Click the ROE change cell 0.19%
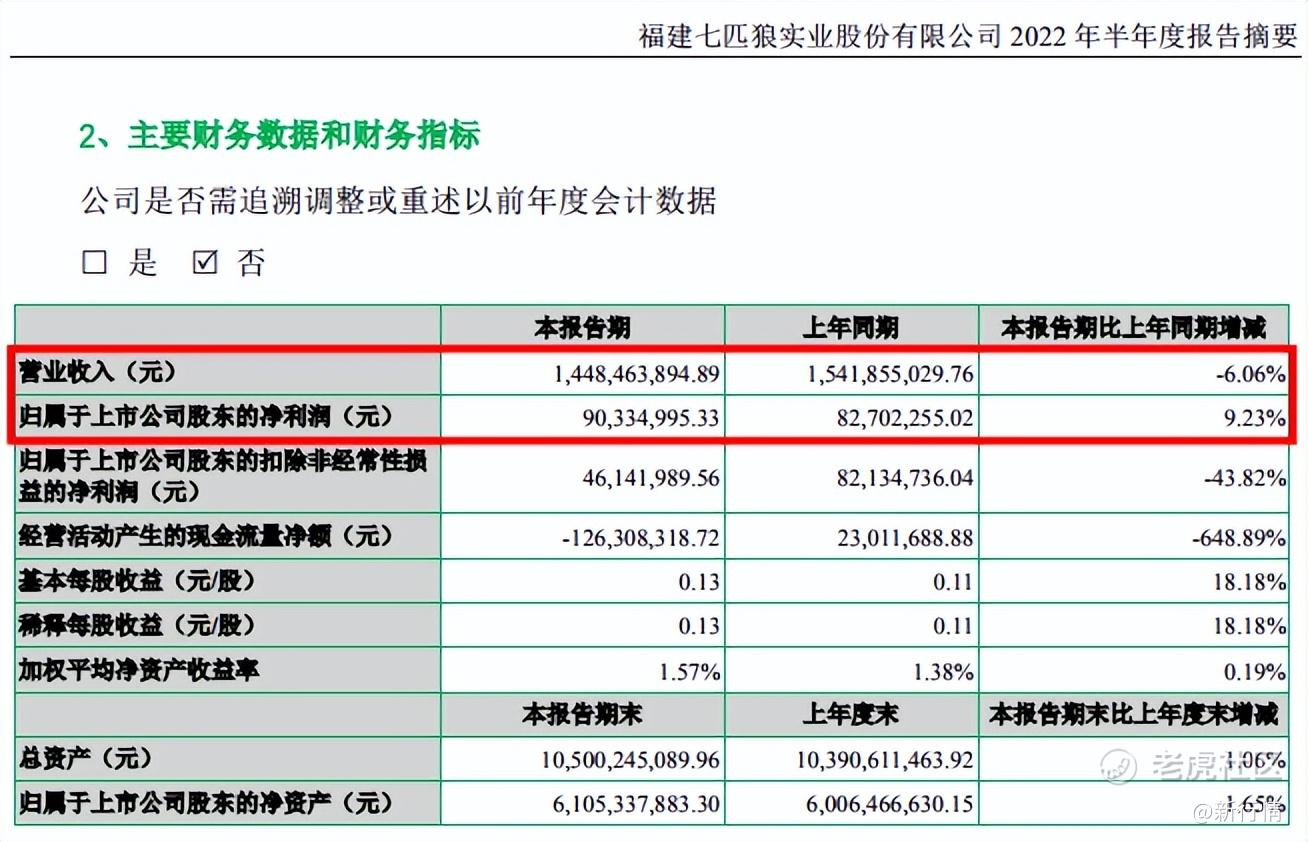This screenshot has height=842, width=1308. pos(1256,672)
